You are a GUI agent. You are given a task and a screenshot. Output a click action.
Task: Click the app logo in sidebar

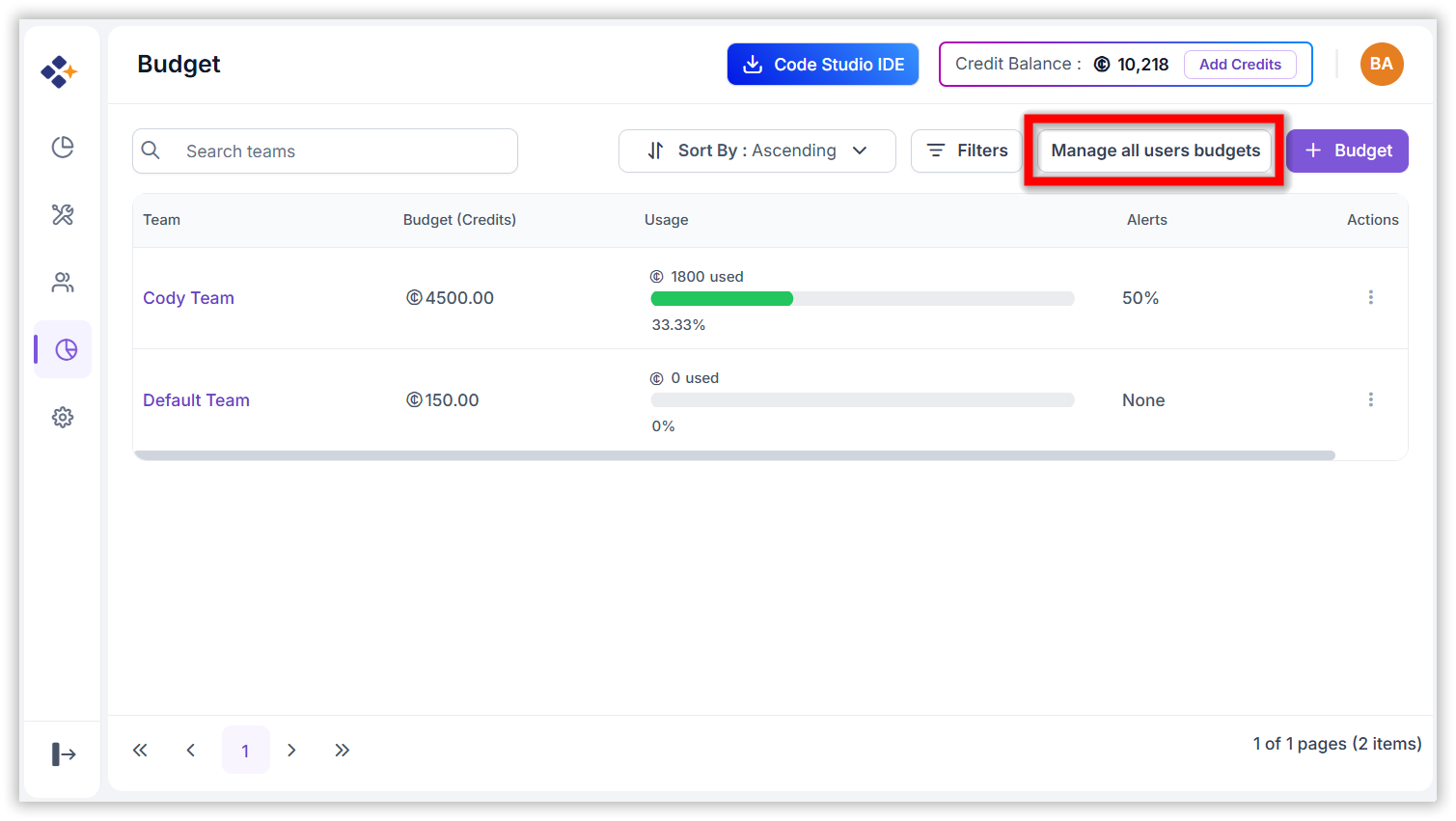[59, 71]
